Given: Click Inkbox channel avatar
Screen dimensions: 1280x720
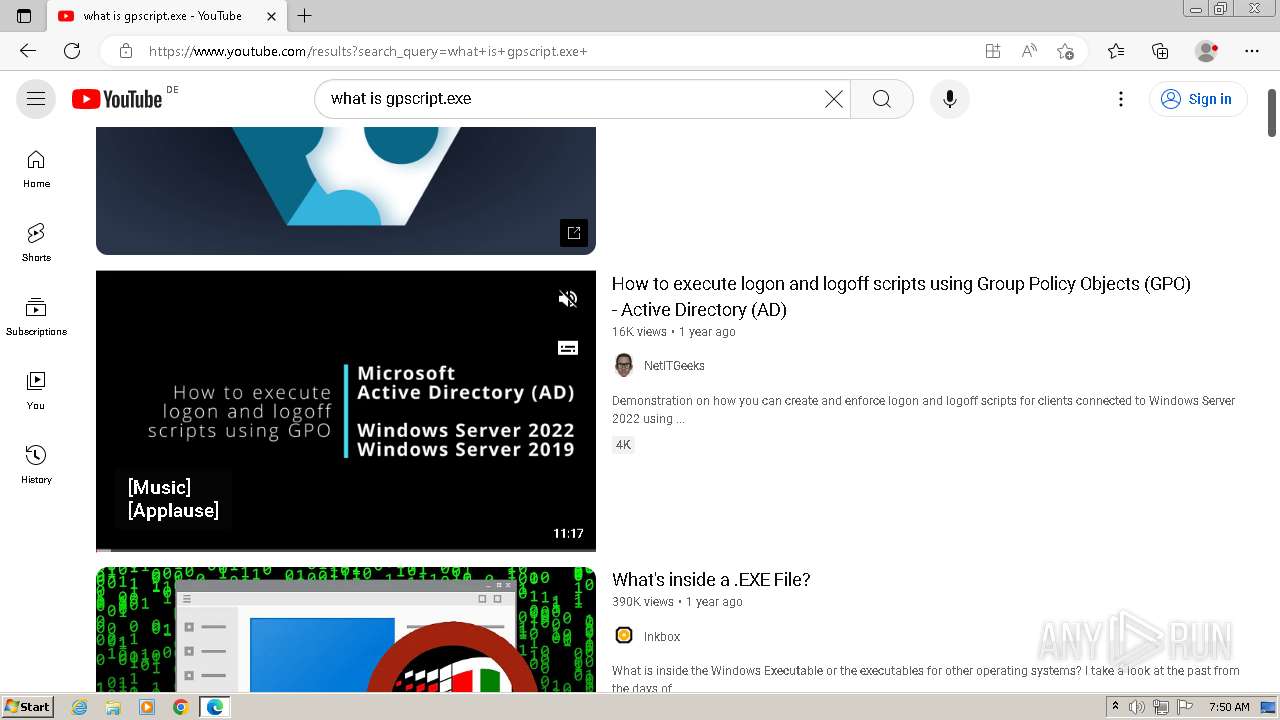Looking at the screenshot, I should pyautogui.click(x=624, y=635).
